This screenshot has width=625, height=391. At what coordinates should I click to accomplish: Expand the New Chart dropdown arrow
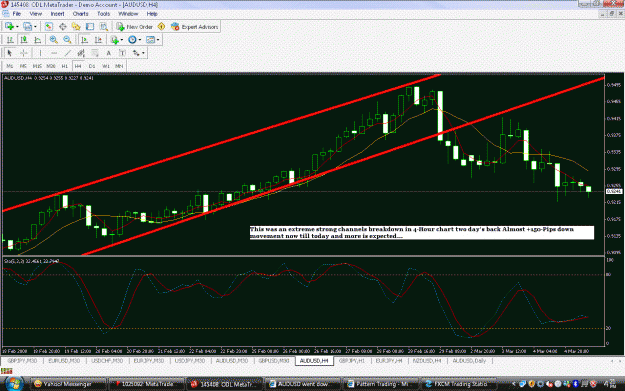tap(17, 27)
